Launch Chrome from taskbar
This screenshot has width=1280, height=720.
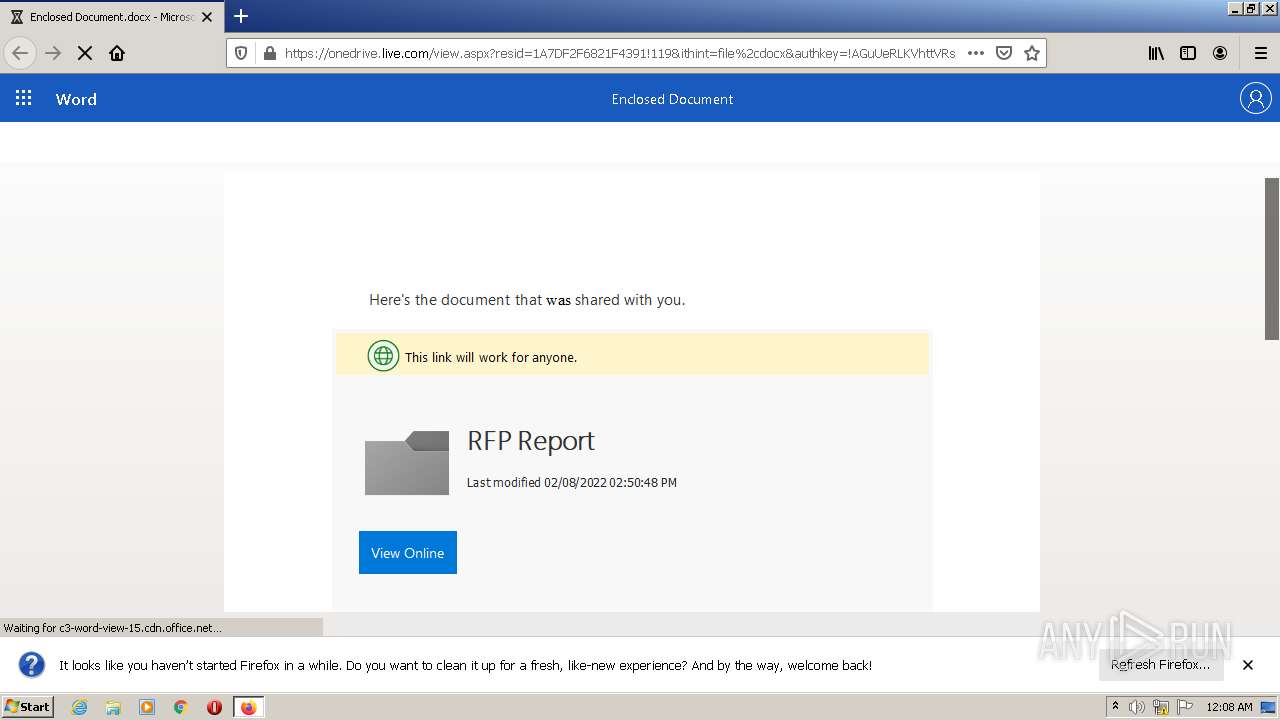181,707
